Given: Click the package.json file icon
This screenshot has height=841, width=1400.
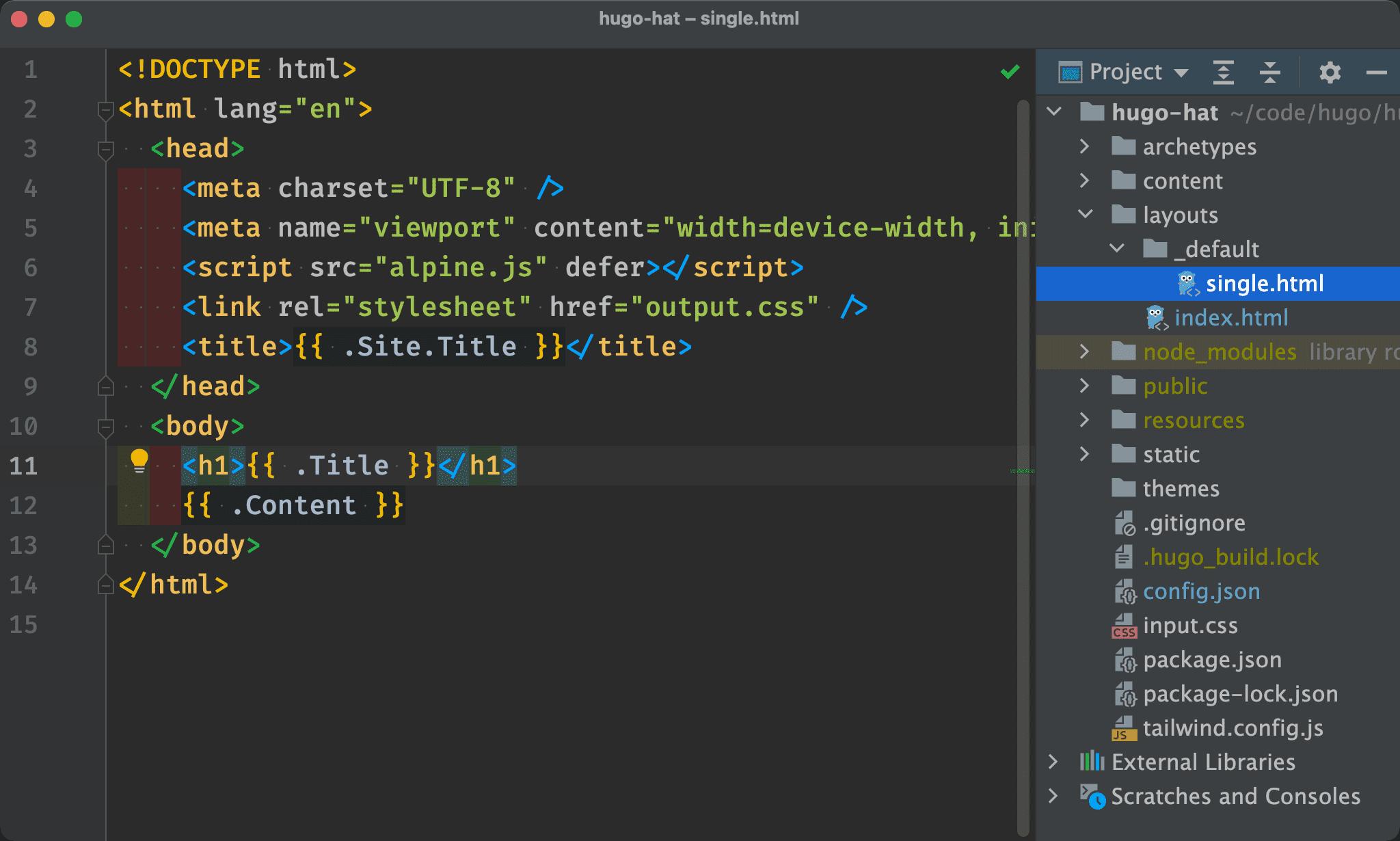Looking at the screenshot, I should 1125,660.
